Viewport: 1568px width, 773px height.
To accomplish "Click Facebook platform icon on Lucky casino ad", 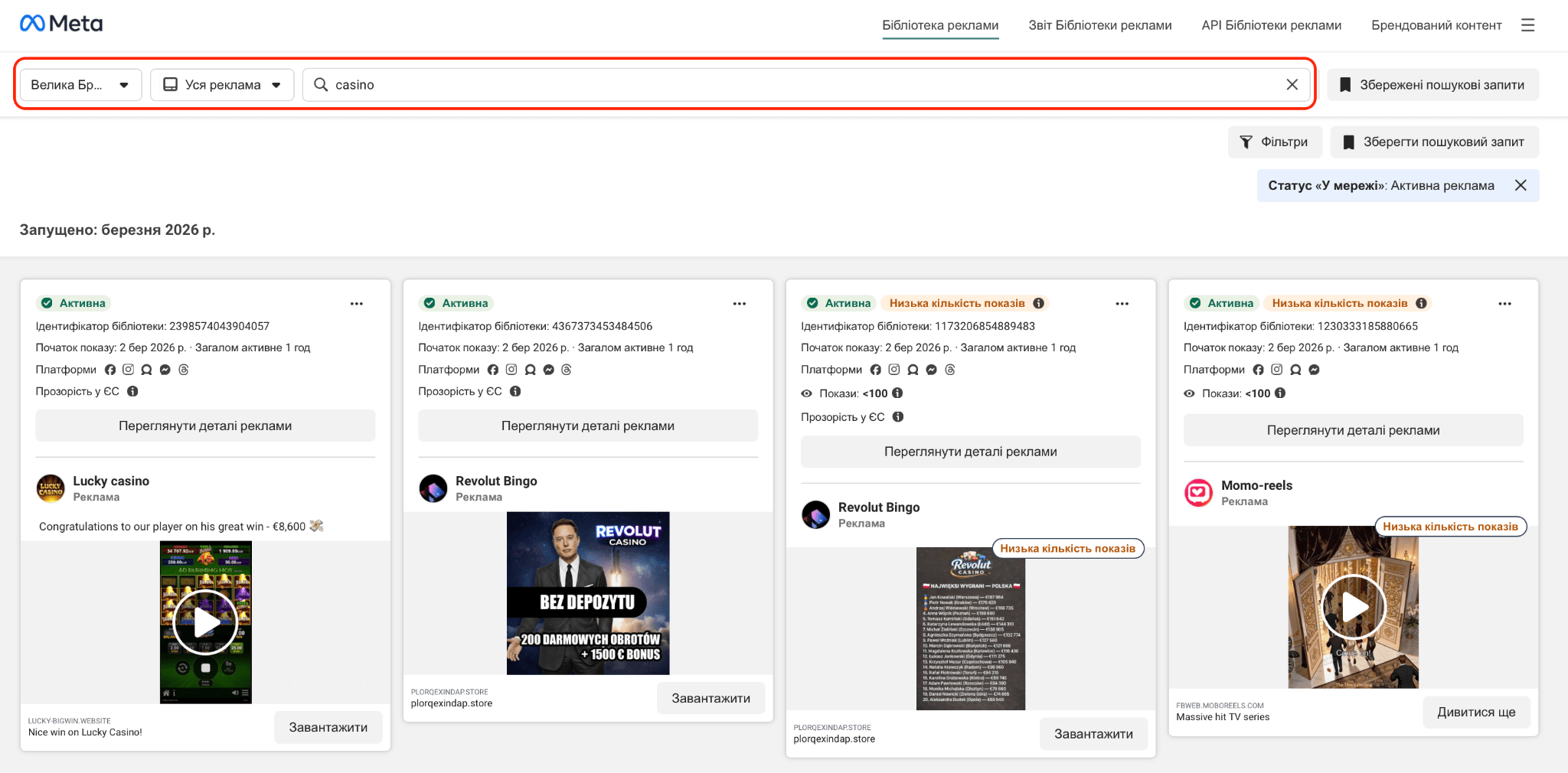I will 110,370.
